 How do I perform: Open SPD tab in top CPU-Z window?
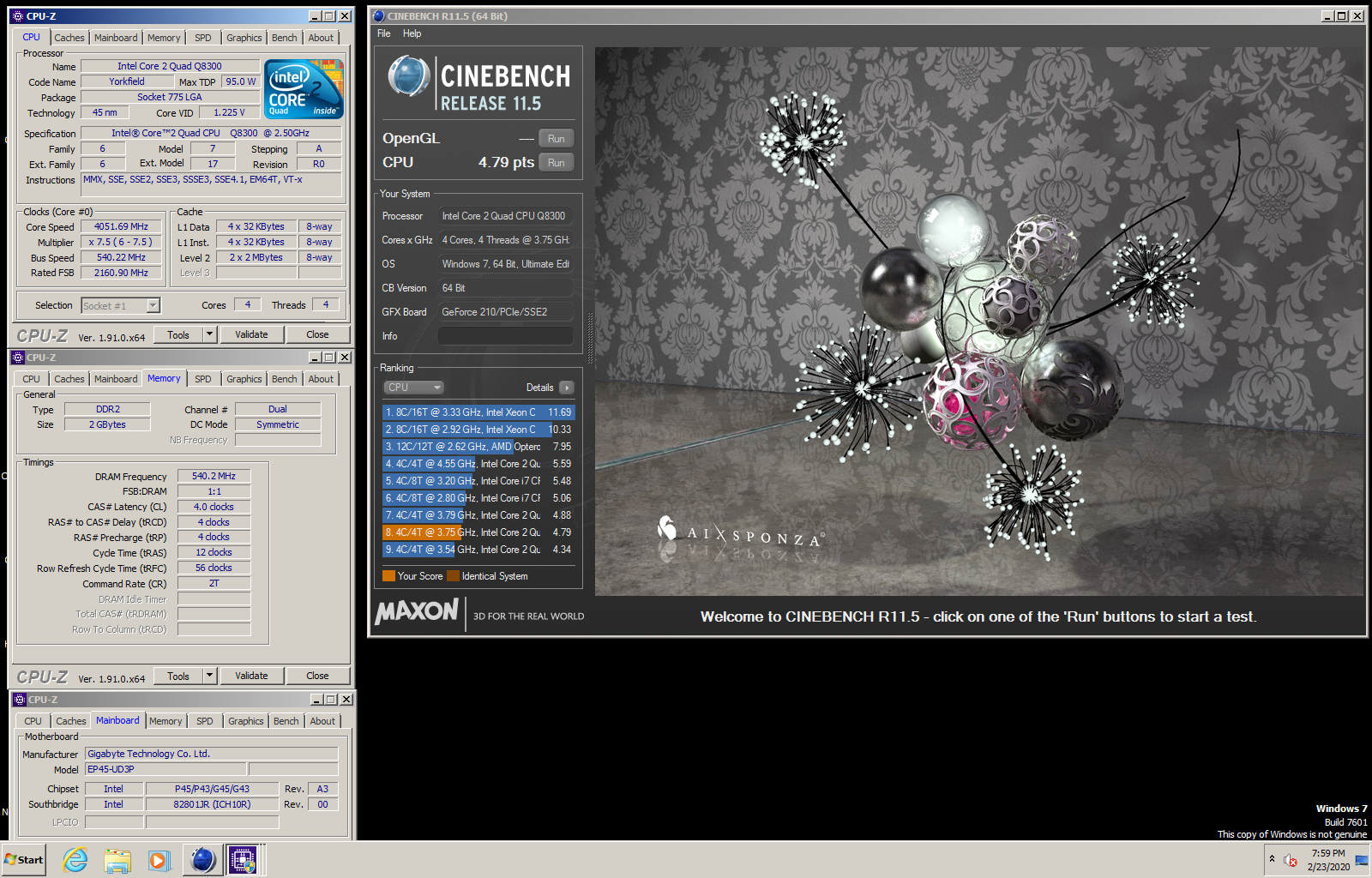[x=203, y=38]
